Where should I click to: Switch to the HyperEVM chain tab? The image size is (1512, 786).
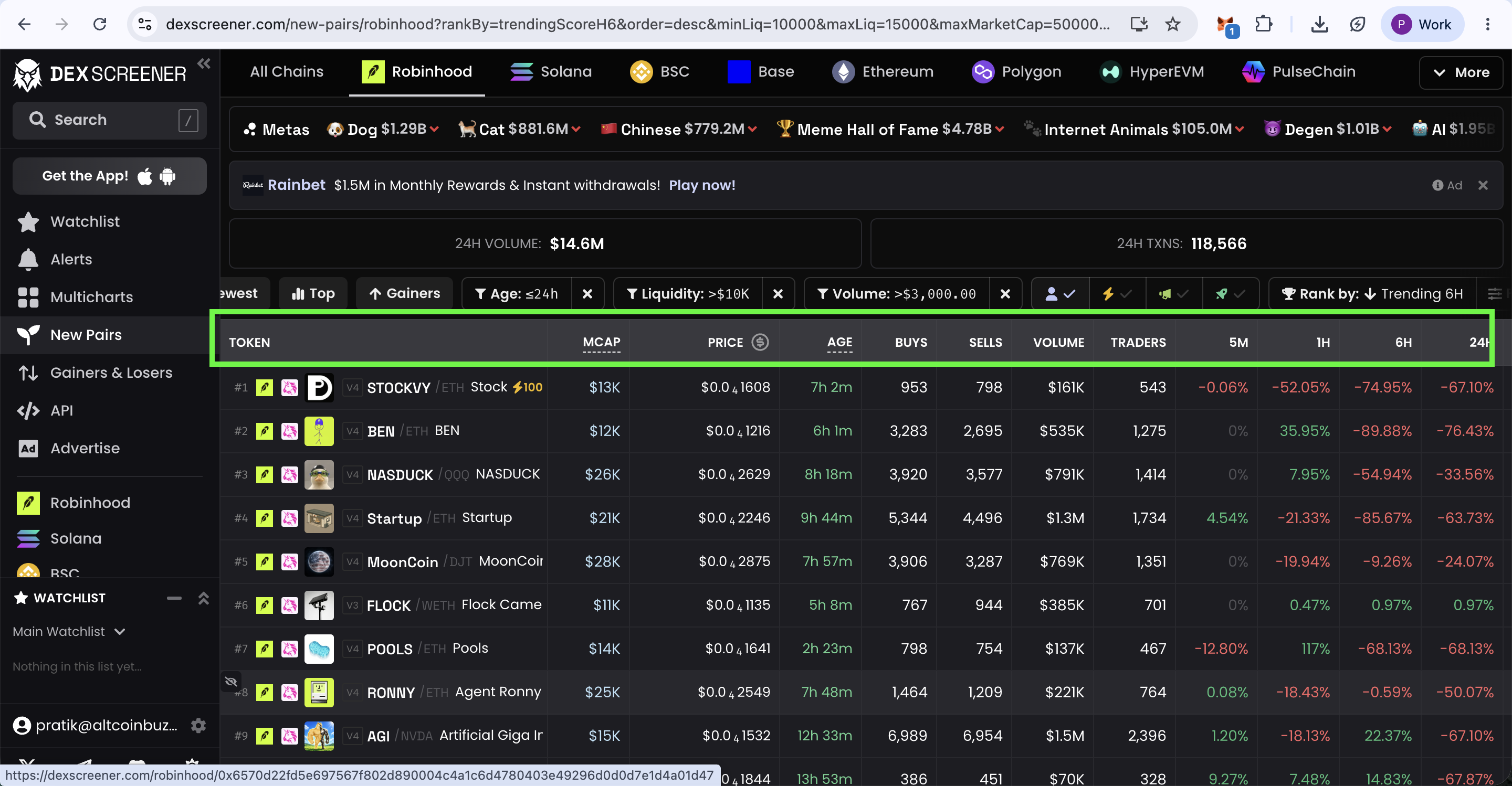(1152, 71)
